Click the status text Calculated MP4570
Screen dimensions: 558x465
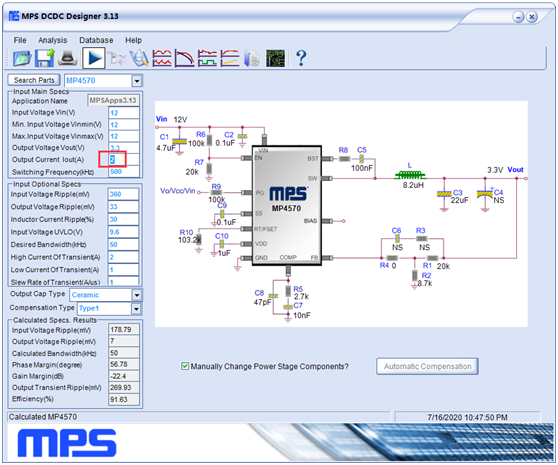click(x=43, y=417)
